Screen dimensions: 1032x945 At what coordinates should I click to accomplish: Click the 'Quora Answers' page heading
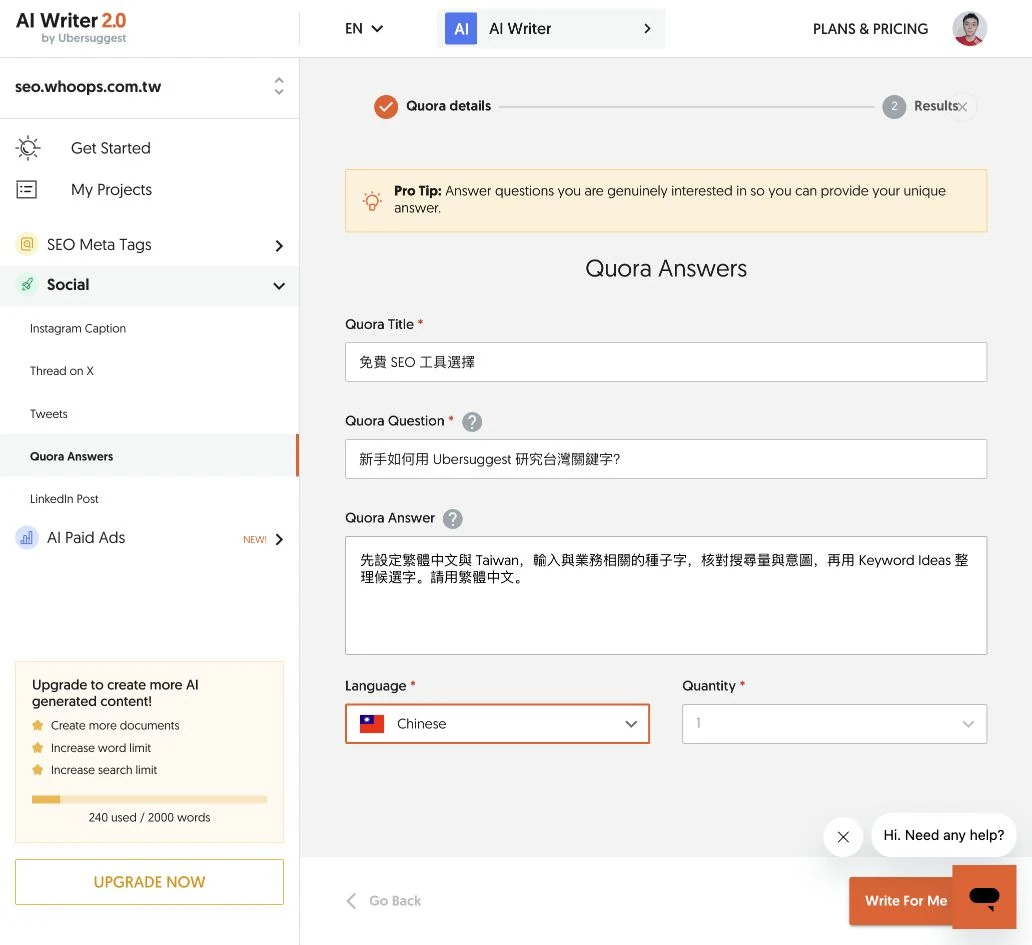click(665, 268)
